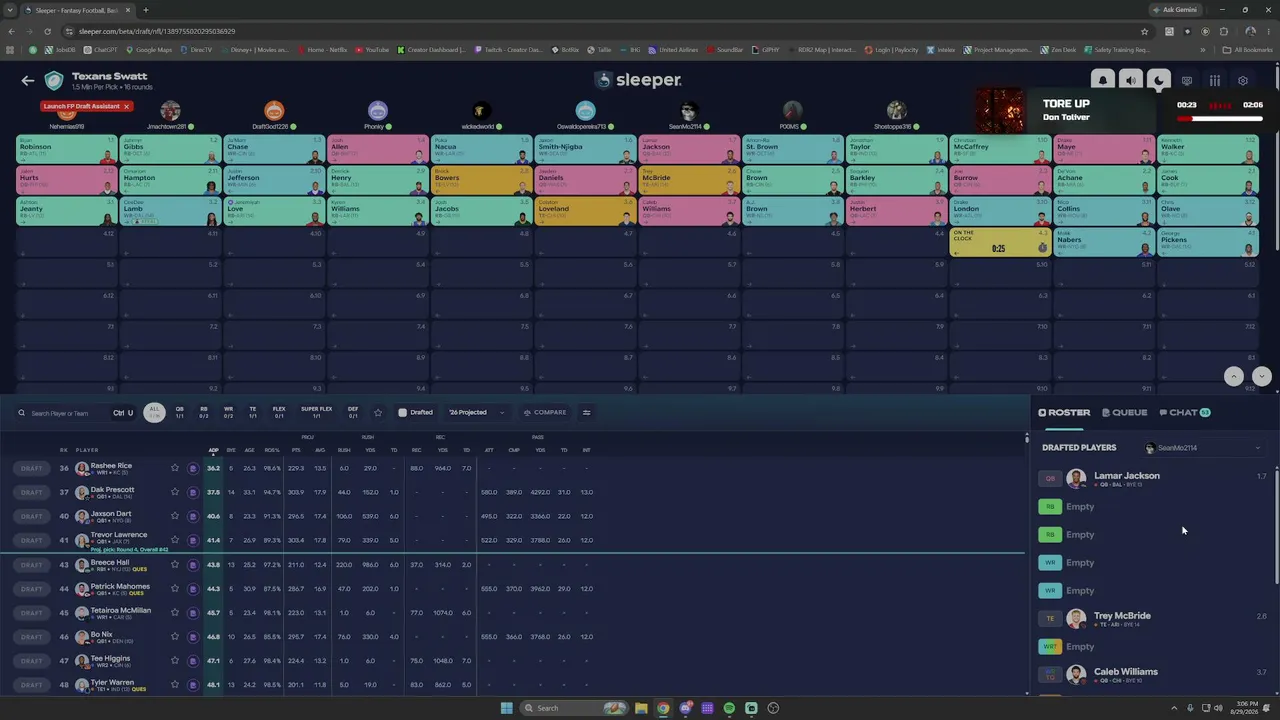Viewport: 1280px width, 720px height.
Task: Draft Trevor Lawrence
Action: point(32,540)
